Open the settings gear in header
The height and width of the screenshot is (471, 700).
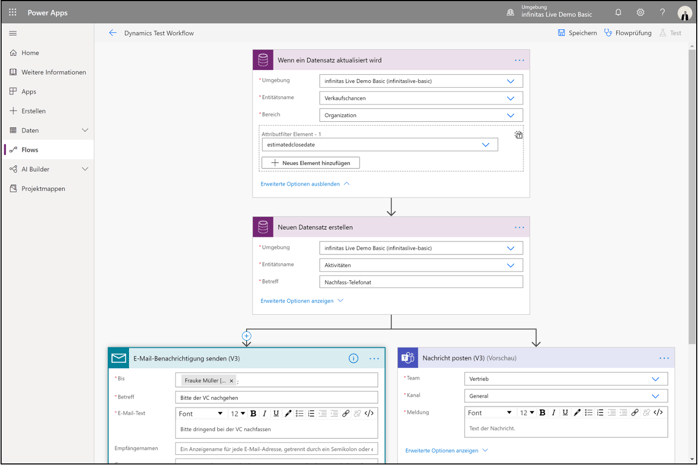pos(640,13)
